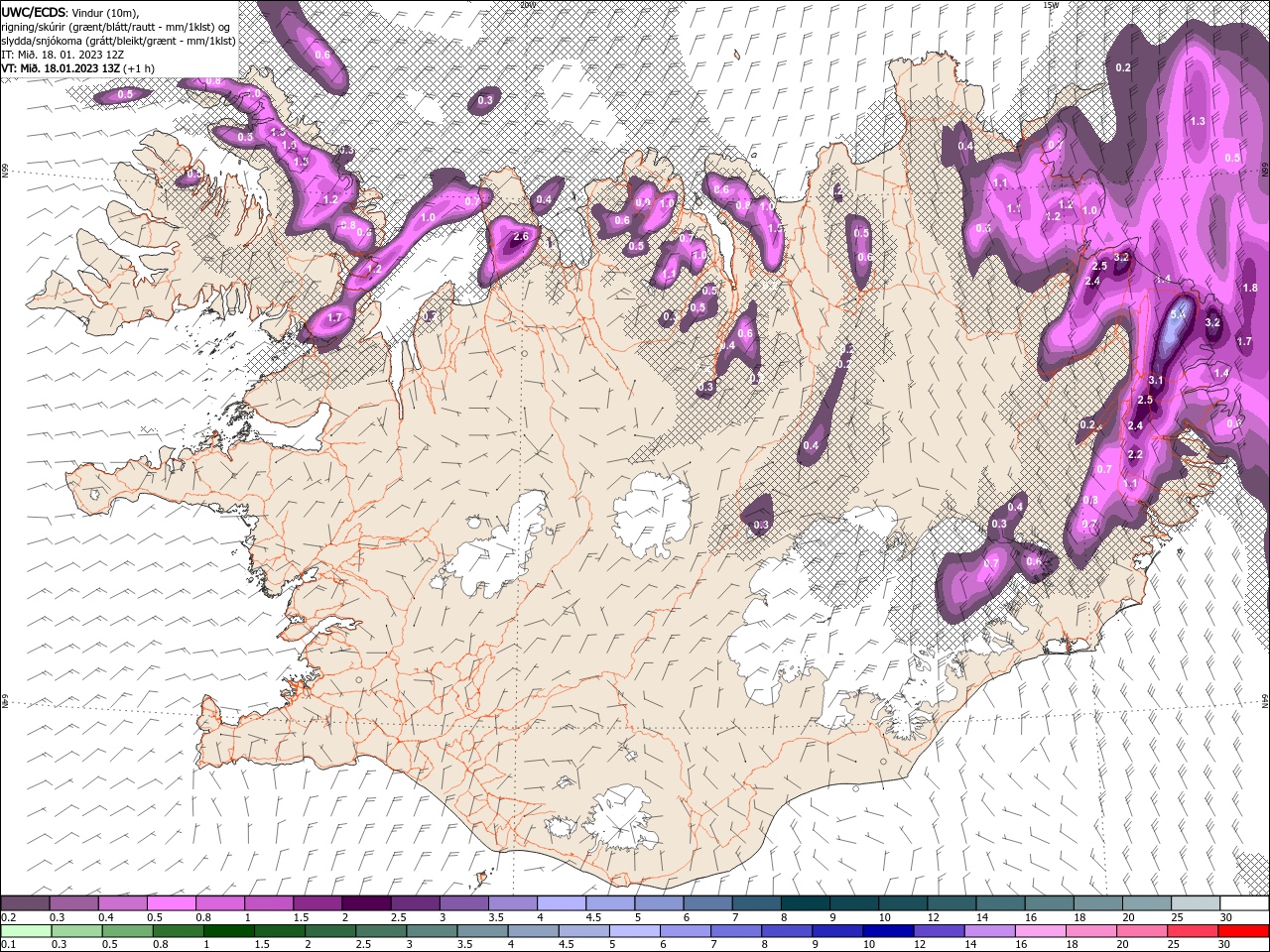Select upper legend swatch between 0.2 and 0.3
The image size is (1270, 952).
pyautogui.click(x=25, y=902)
